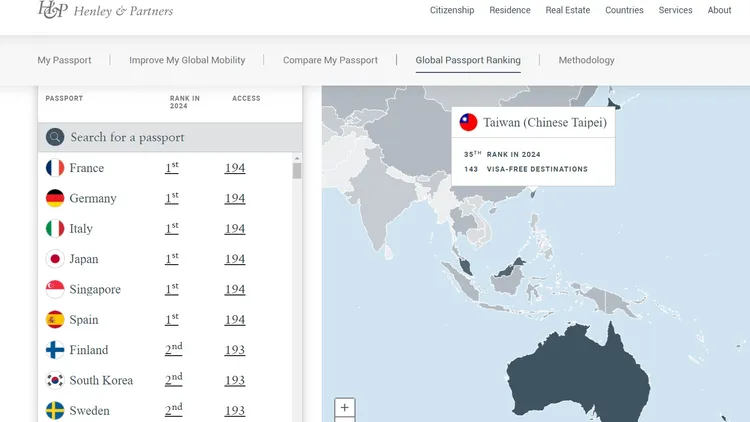Click the Taiwan flag in map tooltip
The width and height of the screenshot is (750, 422).
(468, 123)
